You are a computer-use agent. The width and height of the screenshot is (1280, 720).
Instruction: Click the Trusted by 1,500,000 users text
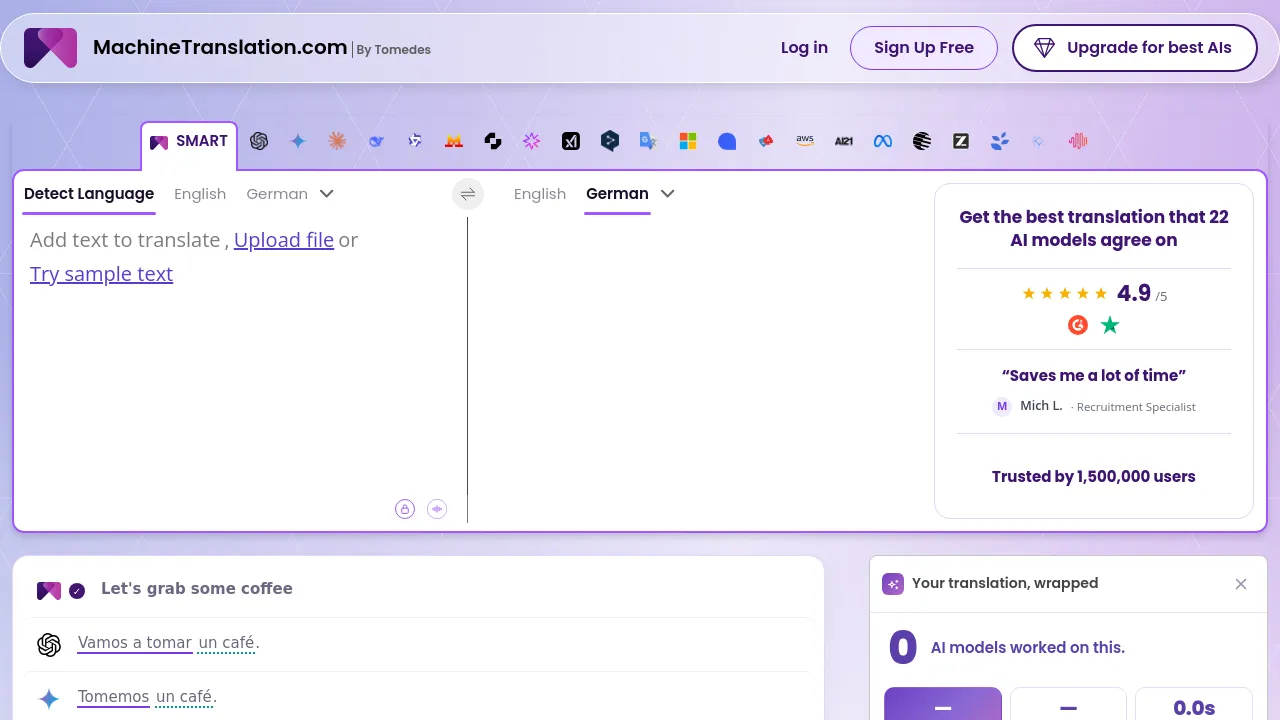1094,477
